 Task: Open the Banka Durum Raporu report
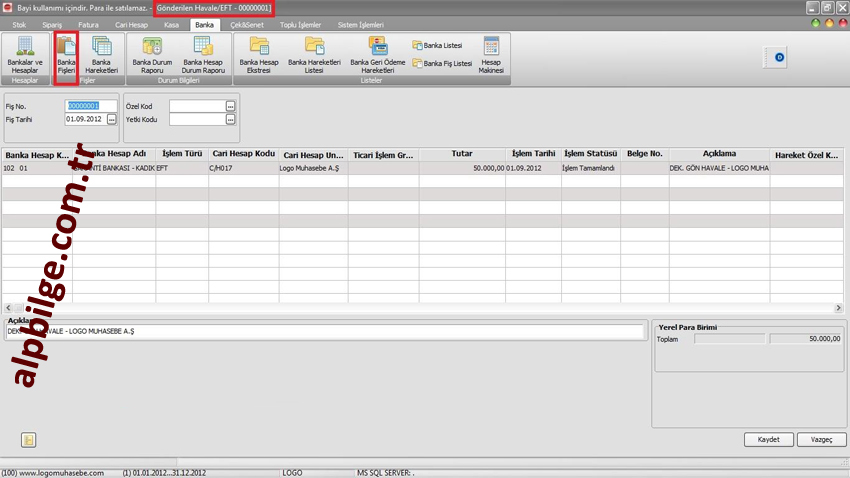click(x=152, y=54)
